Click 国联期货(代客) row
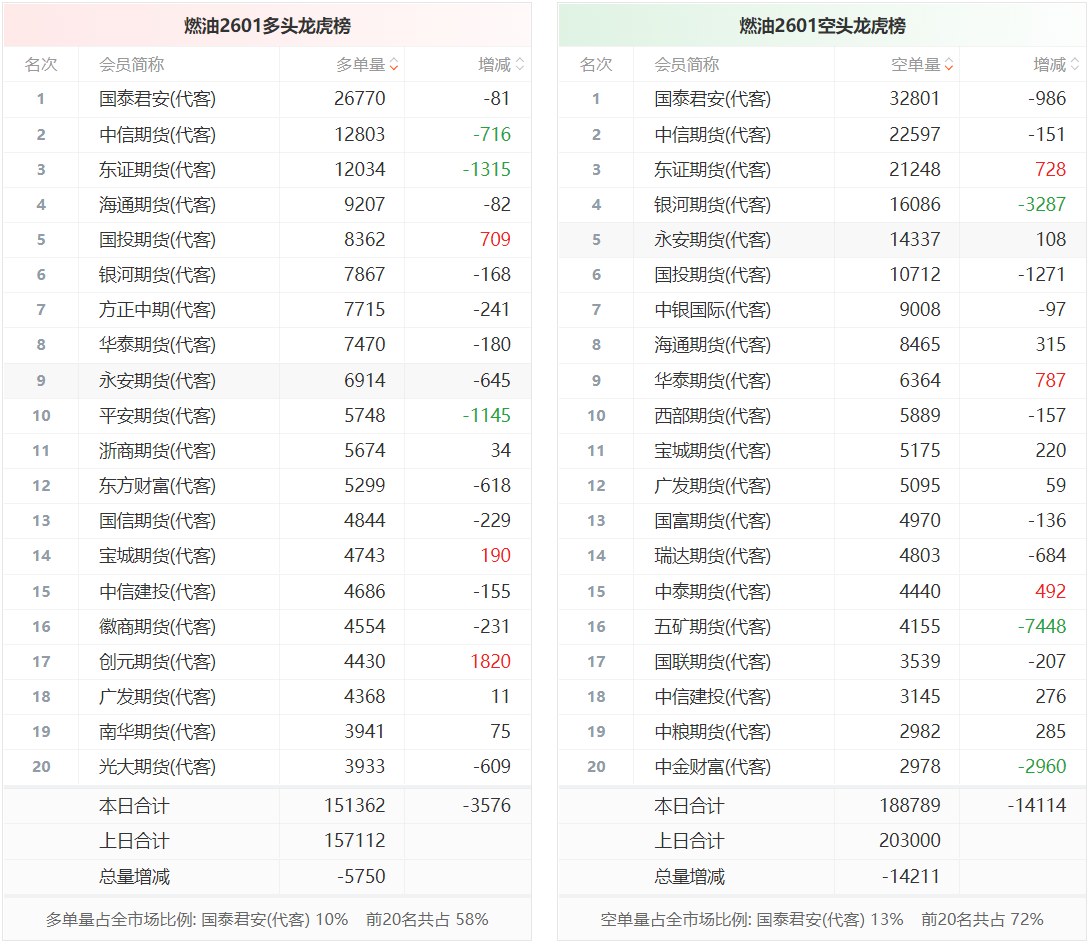 point(822,662)
